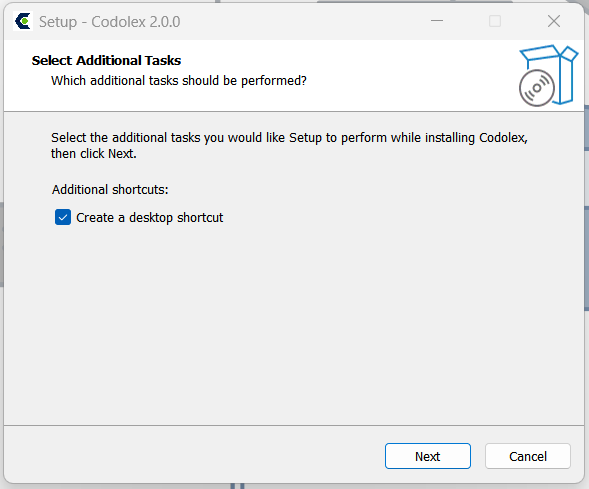Minimize the Codolex Setup window

pos(436,21)
